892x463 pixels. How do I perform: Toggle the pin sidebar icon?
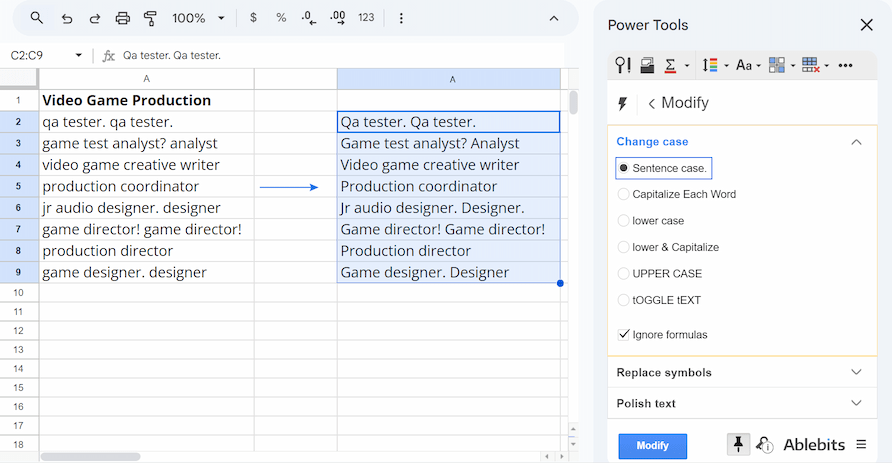coord(738,444)
